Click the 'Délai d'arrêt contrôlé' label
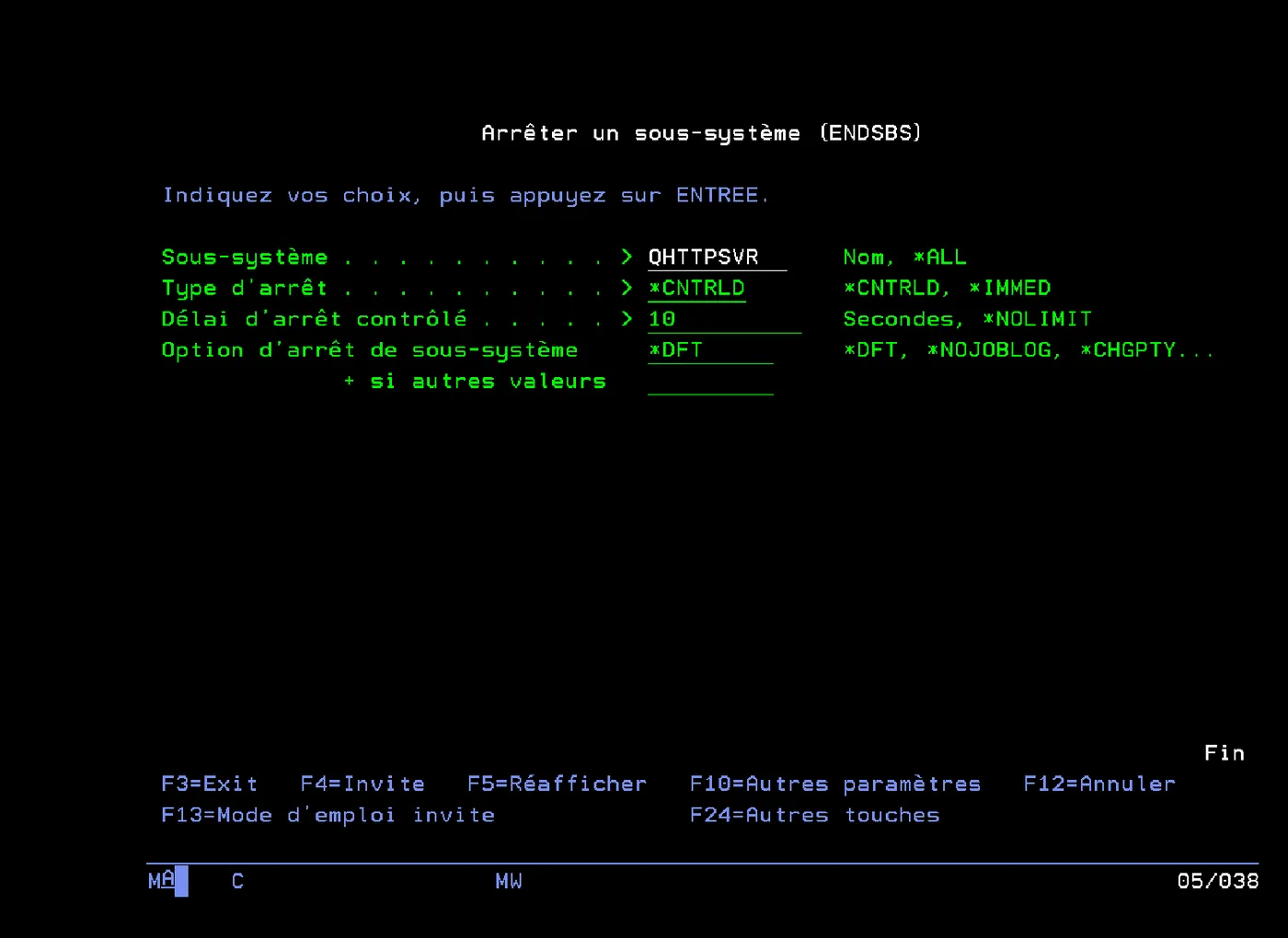 coord(314,319)
